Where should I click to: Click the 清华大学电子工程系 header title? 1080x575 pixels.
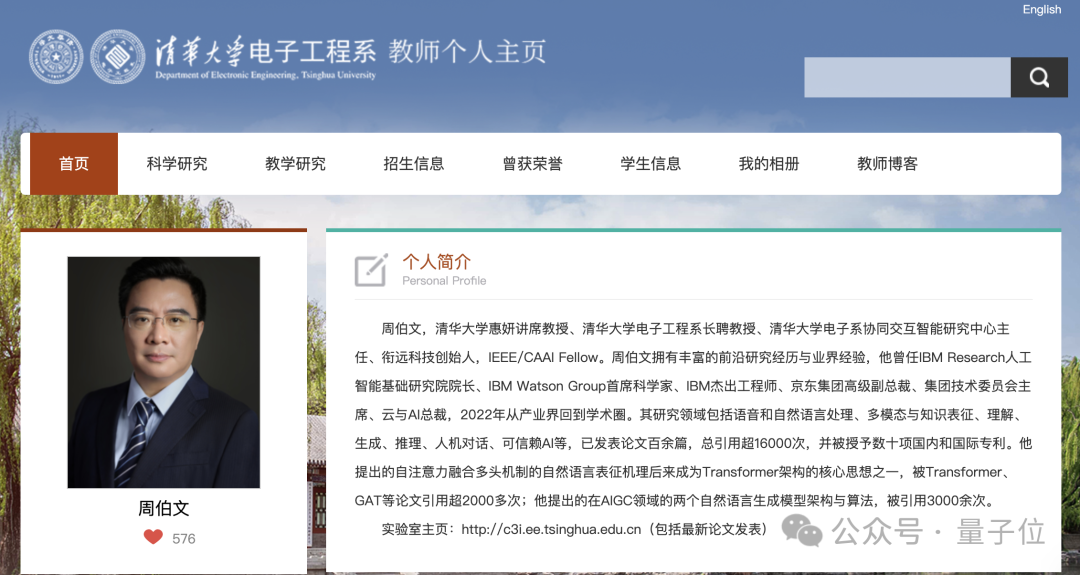(266, 51)
